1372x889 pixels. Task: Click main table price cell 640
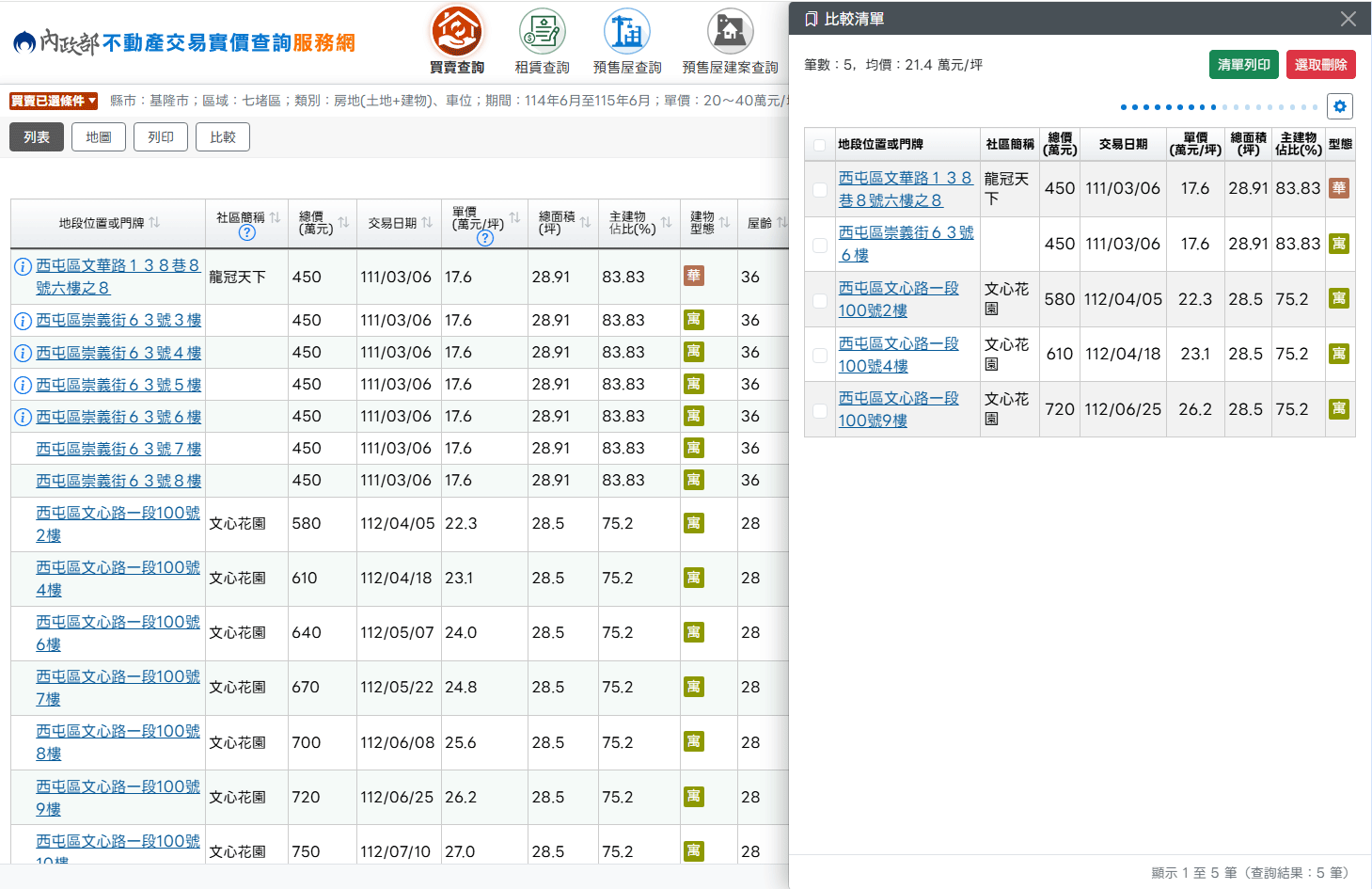tap(307, 632)
